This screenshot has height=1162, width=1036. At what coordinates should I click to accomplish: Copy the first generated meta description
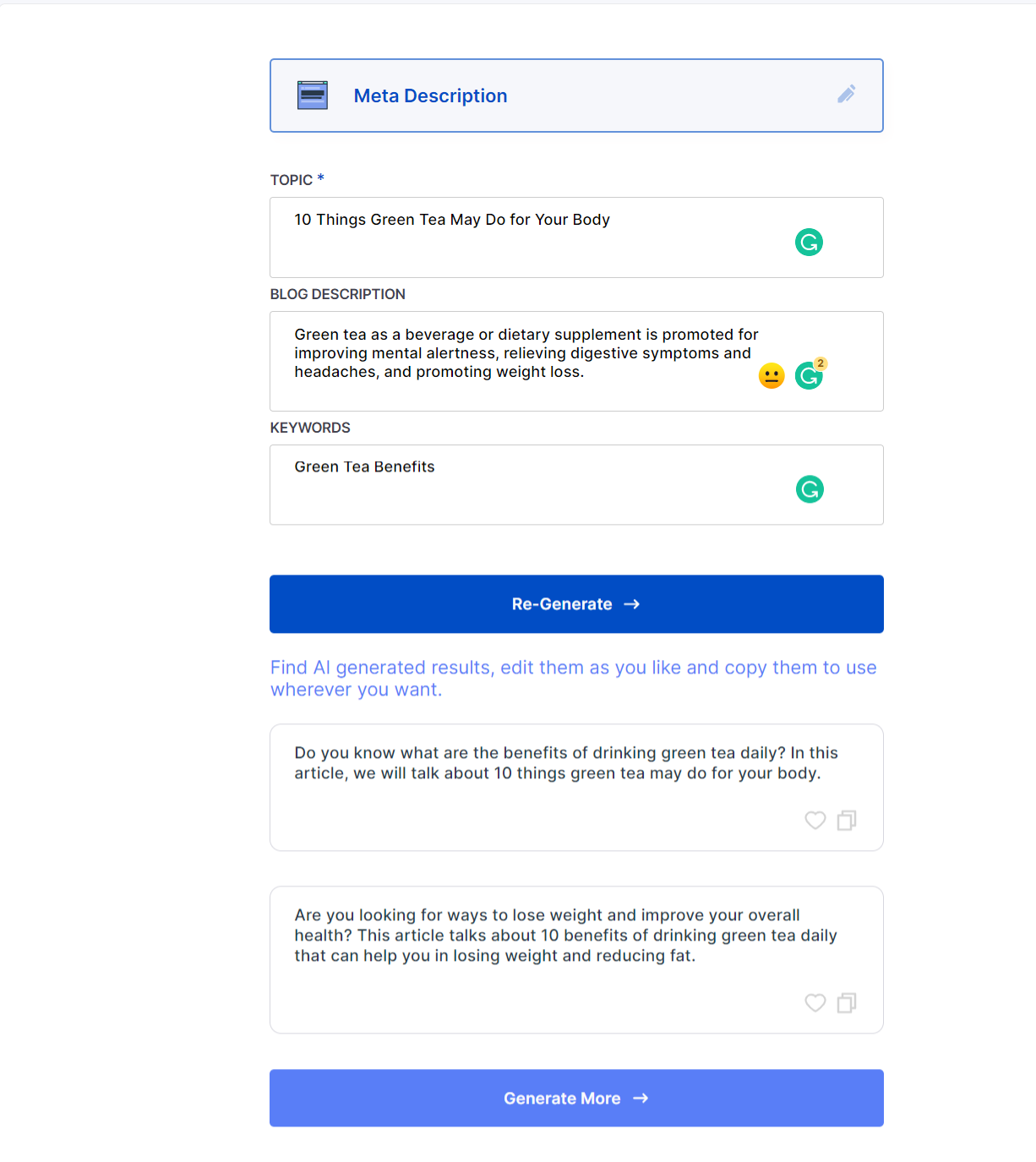pyautogui.click(x=847, y=820)
